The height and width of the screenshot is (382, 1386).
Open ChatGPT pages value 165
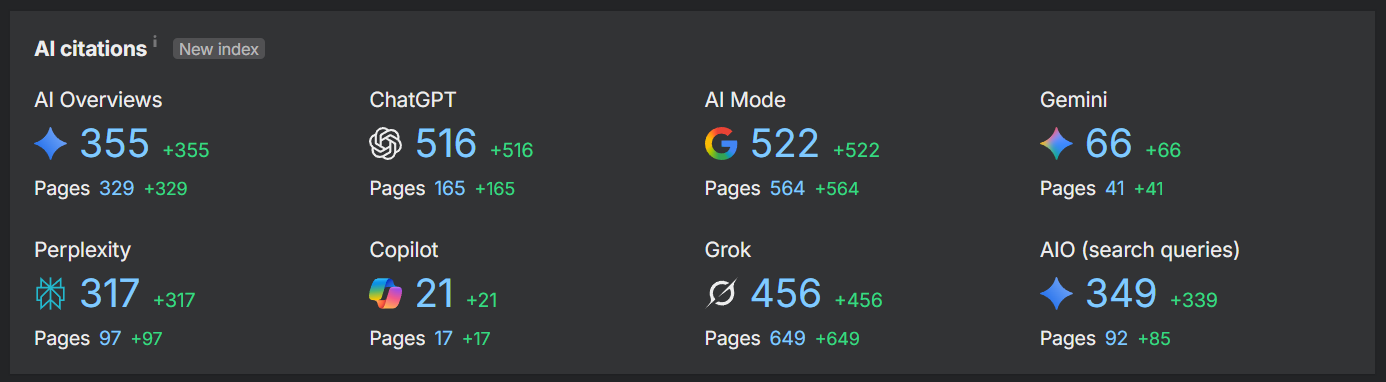coord(450,188)
